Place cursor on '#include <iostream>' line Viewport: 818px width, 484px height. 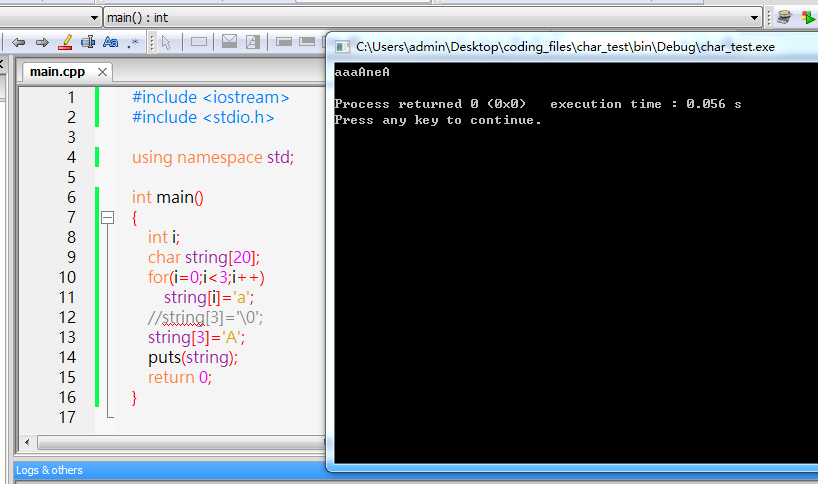coord(211,98)
